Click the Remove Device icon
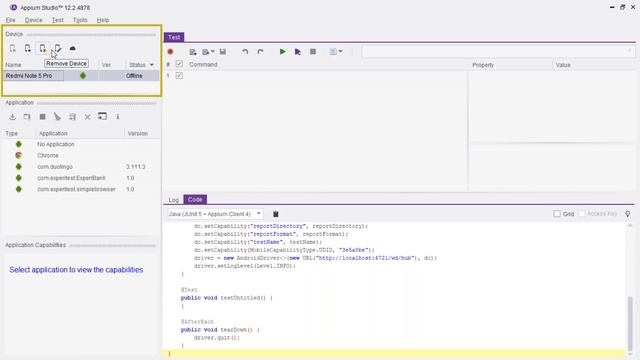Viewport: 640px width, 360px height. point(42,49)
